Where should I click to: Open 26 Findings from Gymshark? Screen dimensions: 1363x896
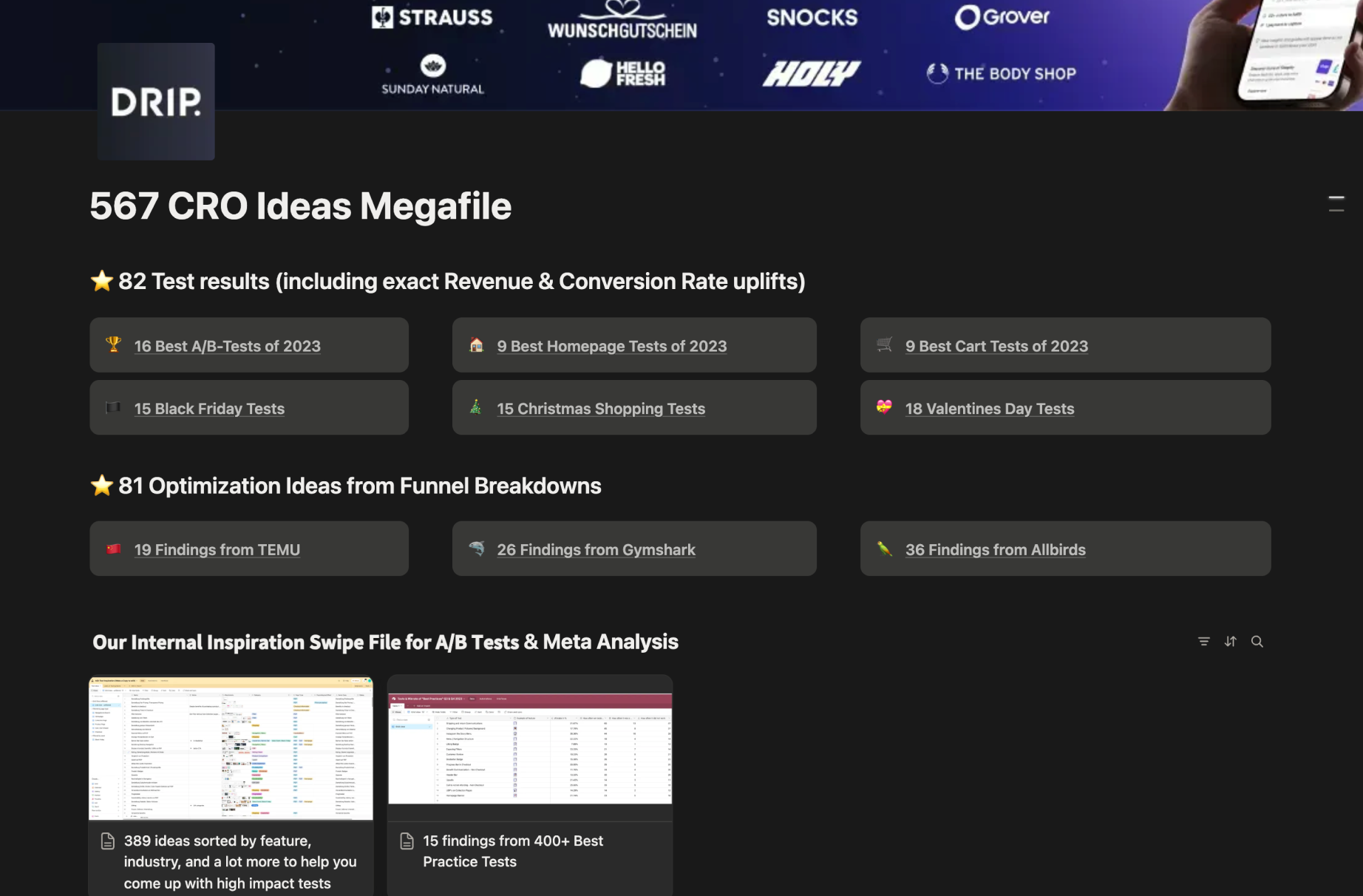coord(596,550)
